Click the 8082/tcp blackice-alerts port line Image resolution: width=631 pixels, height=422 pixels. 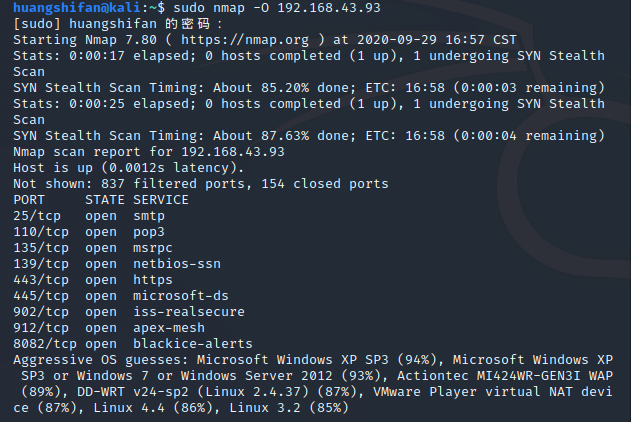133,344
